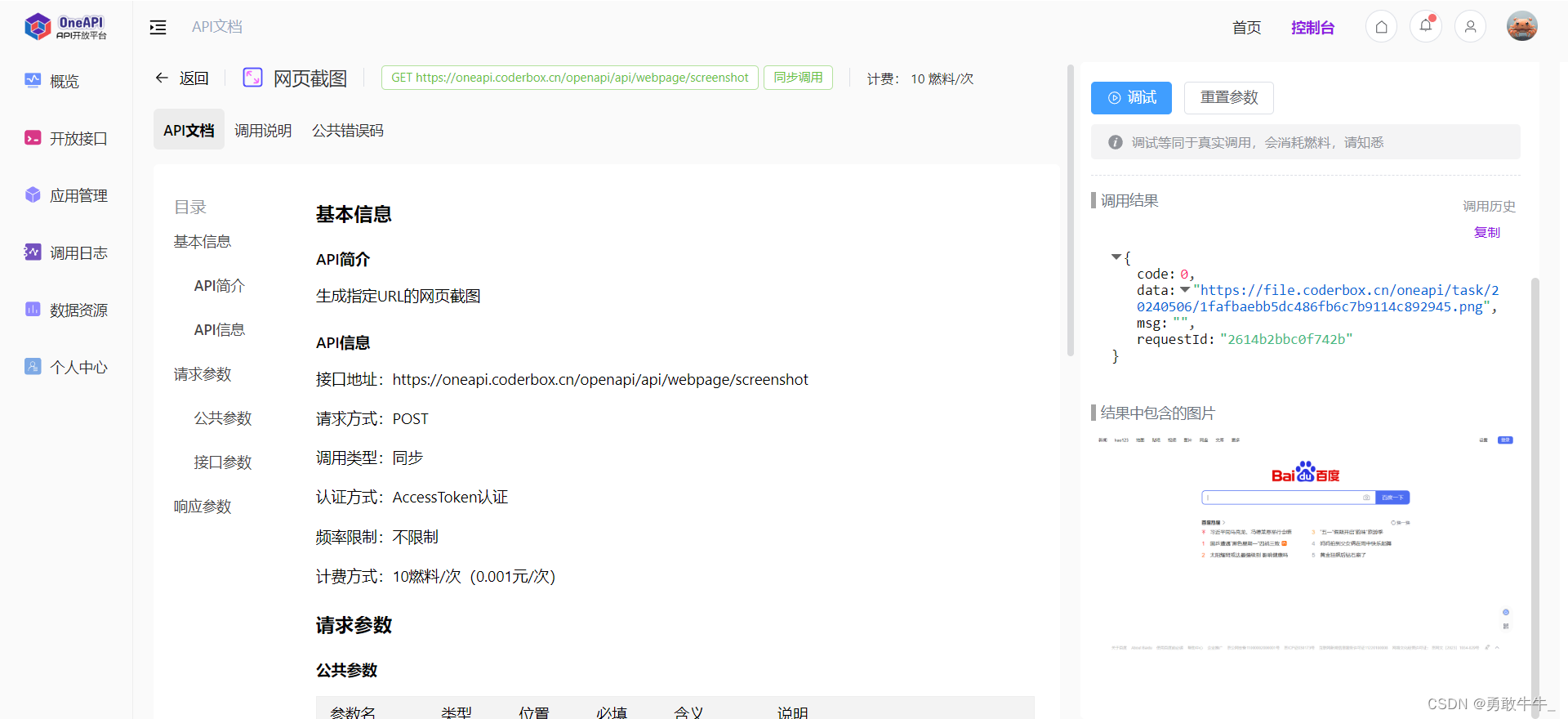The width and height of the screenshot is (1568, 719).
Task: Click the OneAPI logo
Action: point(65,27)
